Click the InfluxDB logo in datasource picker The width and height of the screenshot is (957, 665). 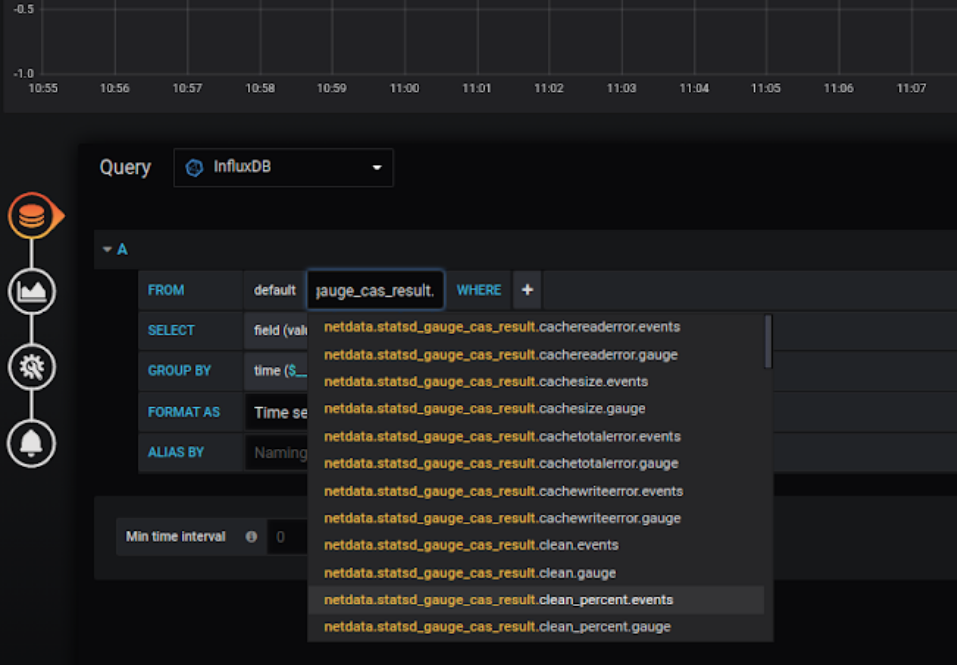click(196, 168)
